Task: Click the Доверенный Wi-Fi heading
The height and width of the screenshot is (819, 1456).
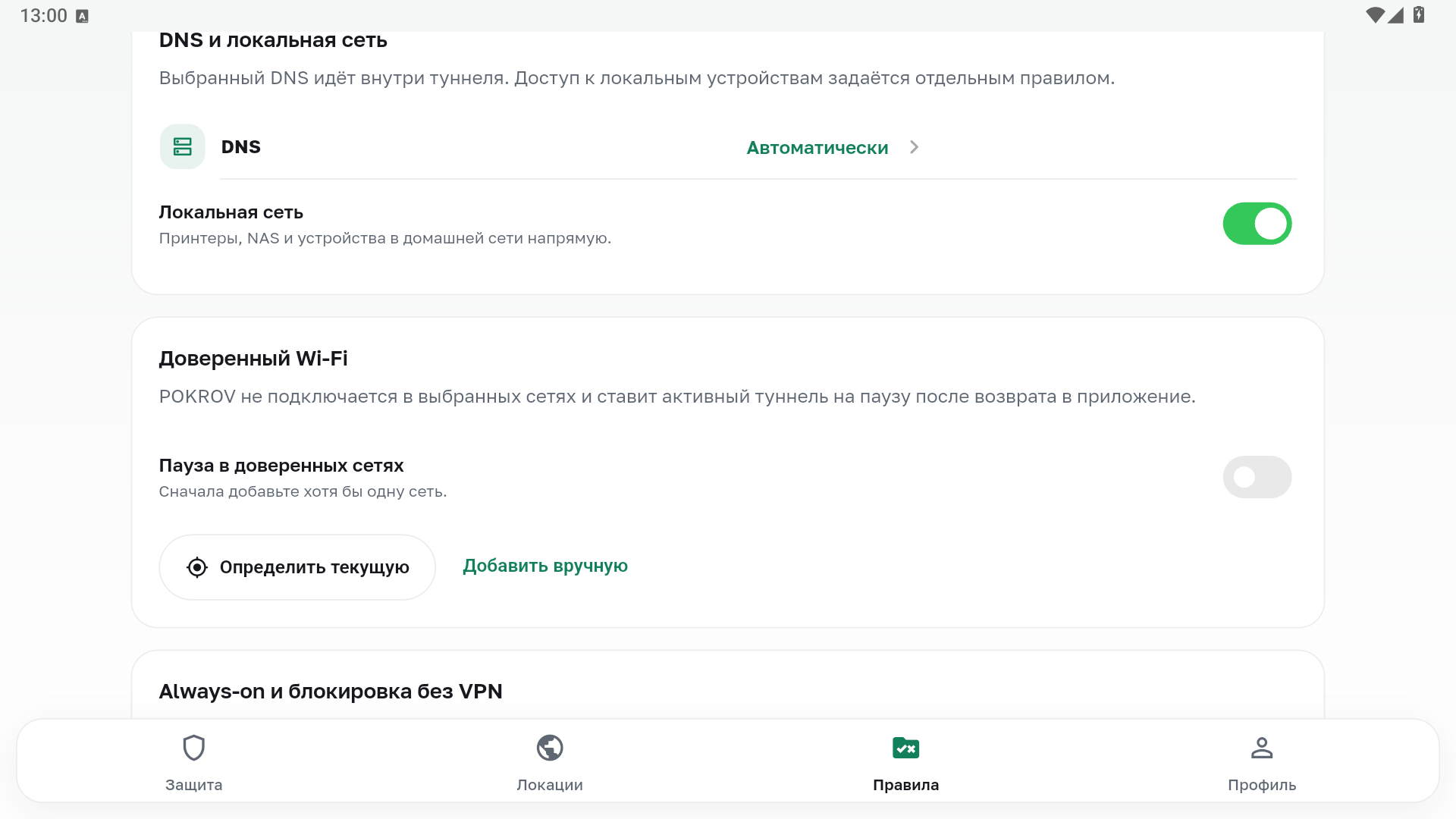Action: point(253,358)
